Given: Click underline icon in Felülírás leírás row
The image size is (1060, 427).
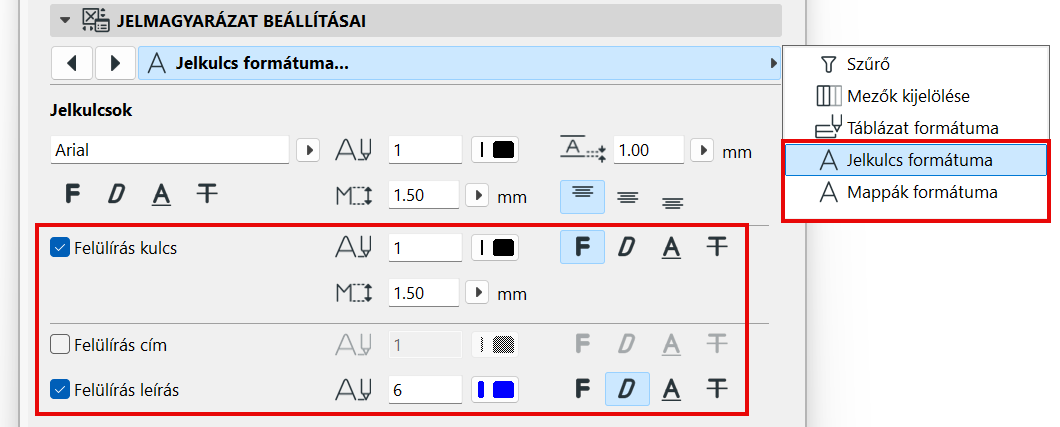Looking at the screenshot, I should click(671, 387).
